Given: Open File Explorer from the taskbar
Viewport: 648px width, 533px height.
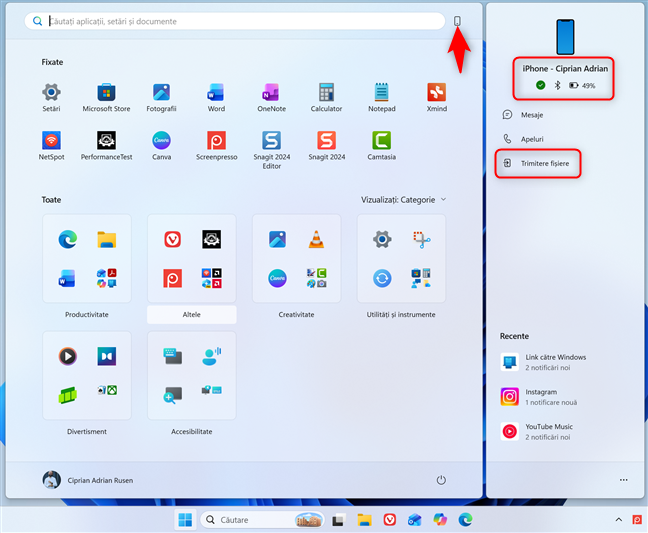Looking at the screenshot, I should click(x=364, y=520).
